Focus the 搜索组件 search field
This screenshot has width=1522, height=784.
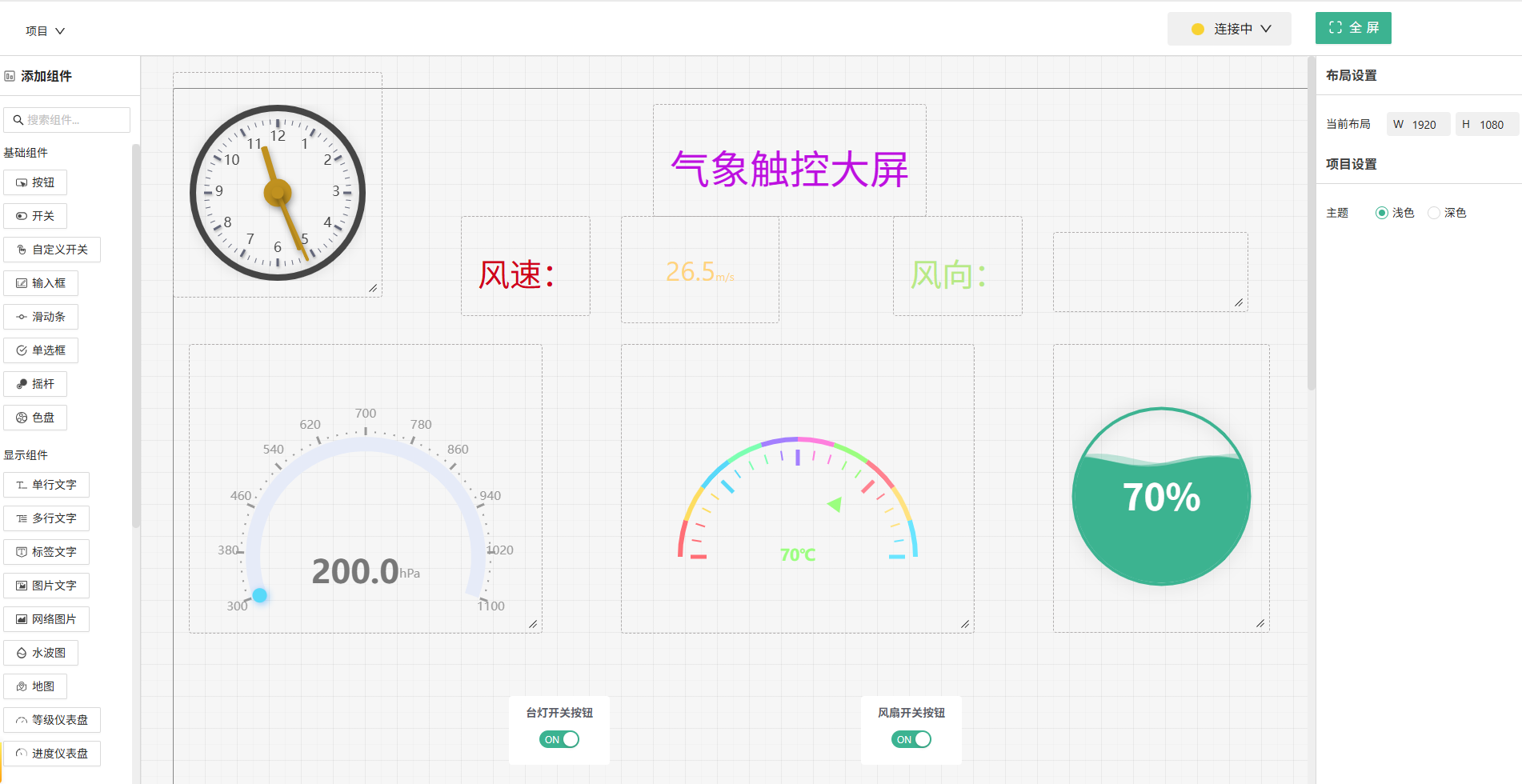[67, 120]
